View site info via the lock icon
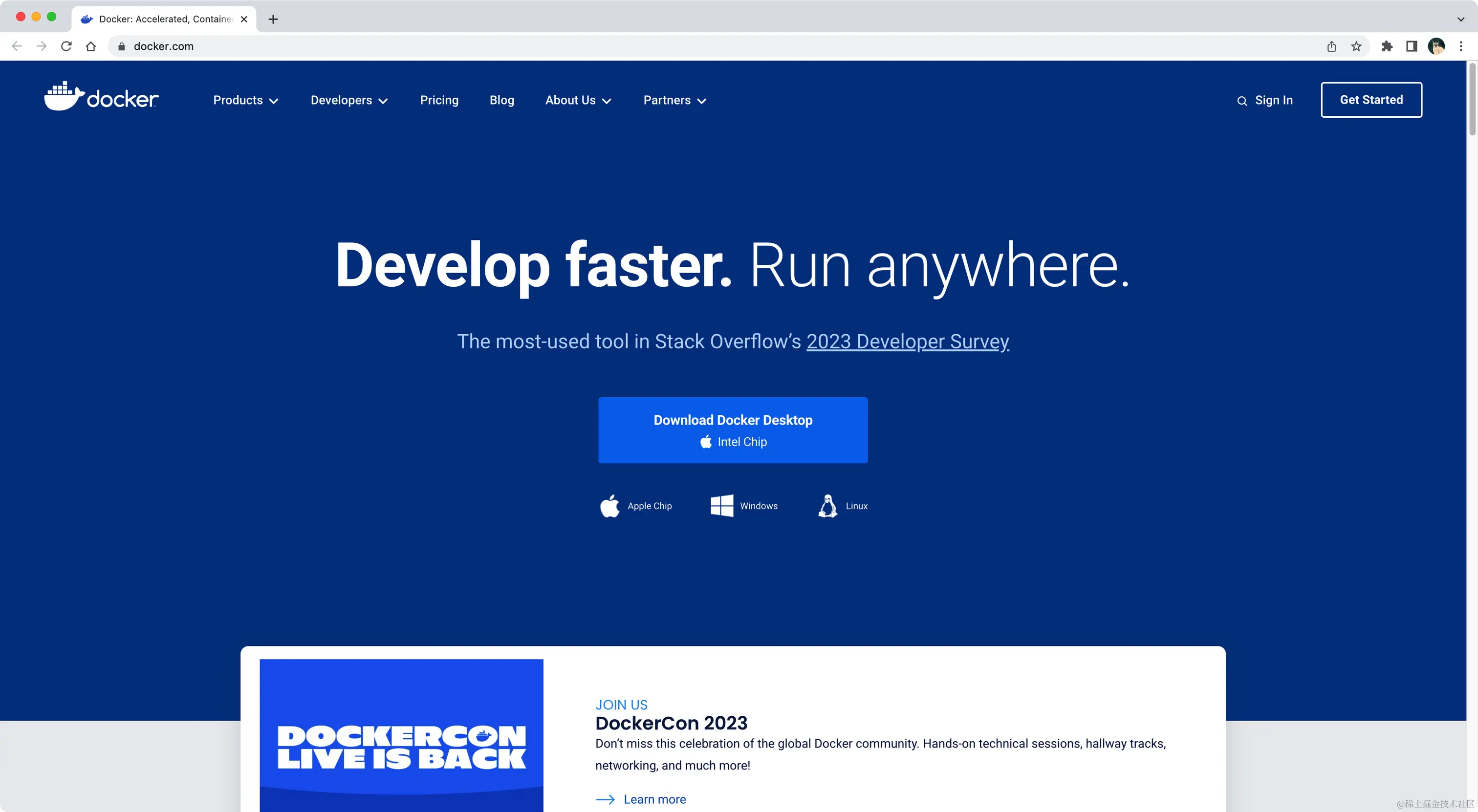The height and width of the screenshot is (812, 1478). 121,46
